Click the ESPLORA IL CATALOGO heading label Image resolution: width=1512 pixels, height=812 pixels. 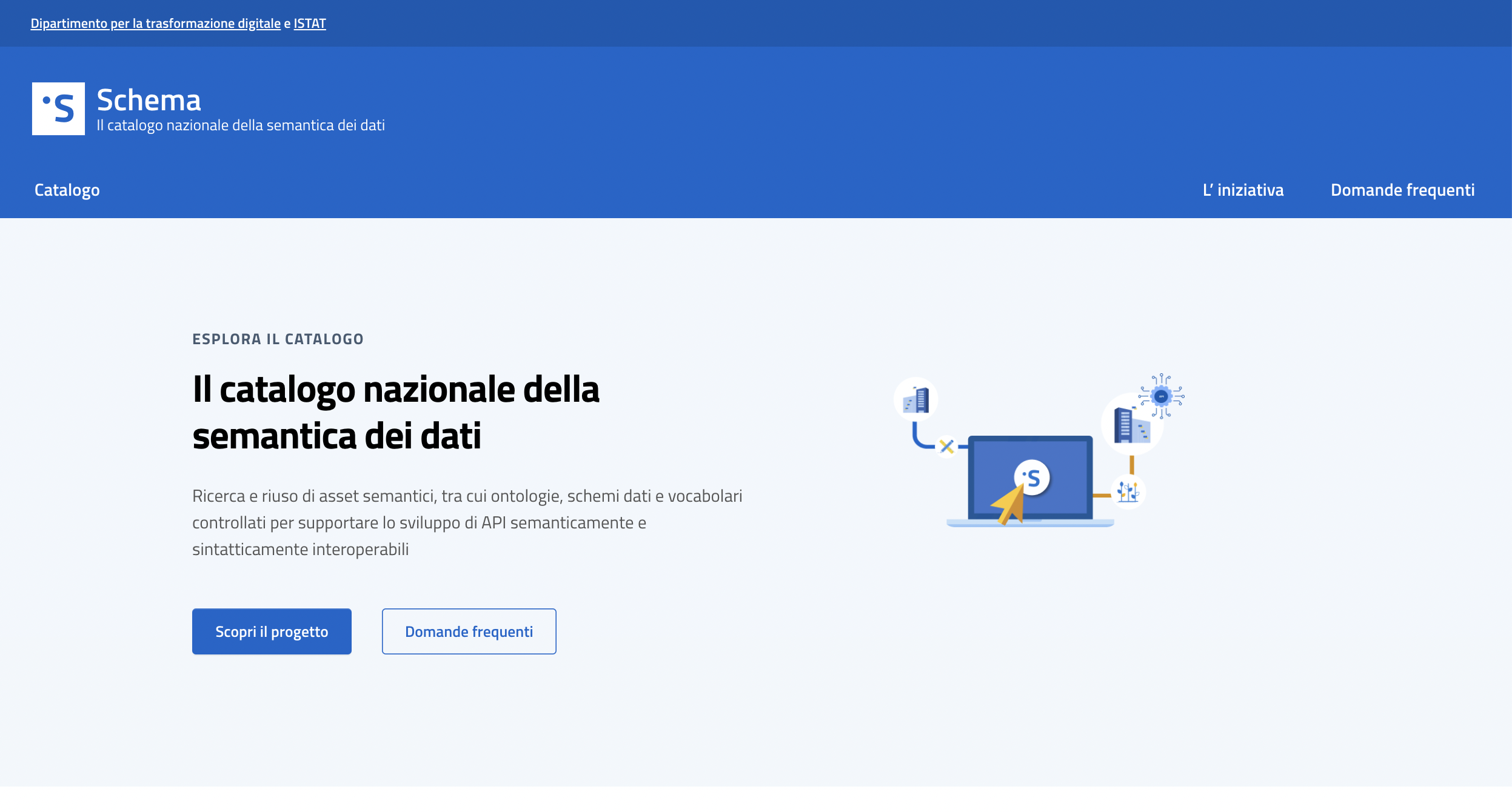coord(276,339)
